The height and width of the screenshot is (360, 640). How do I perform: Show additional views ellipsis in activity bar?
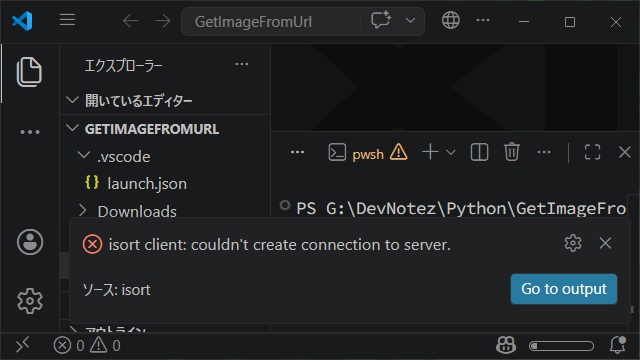click(30, 132)
